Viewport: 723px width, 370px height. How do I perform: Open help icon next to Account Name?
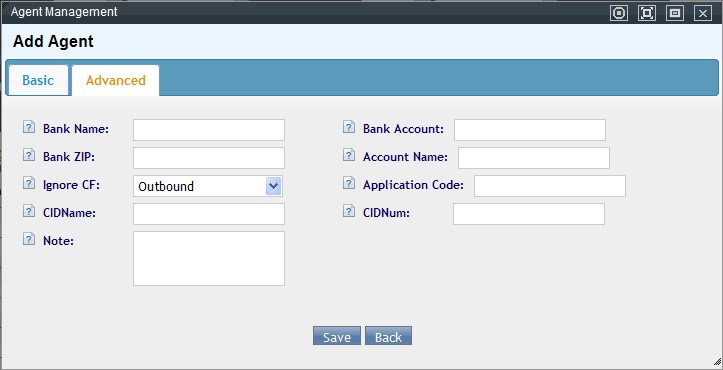coord(349,155)
